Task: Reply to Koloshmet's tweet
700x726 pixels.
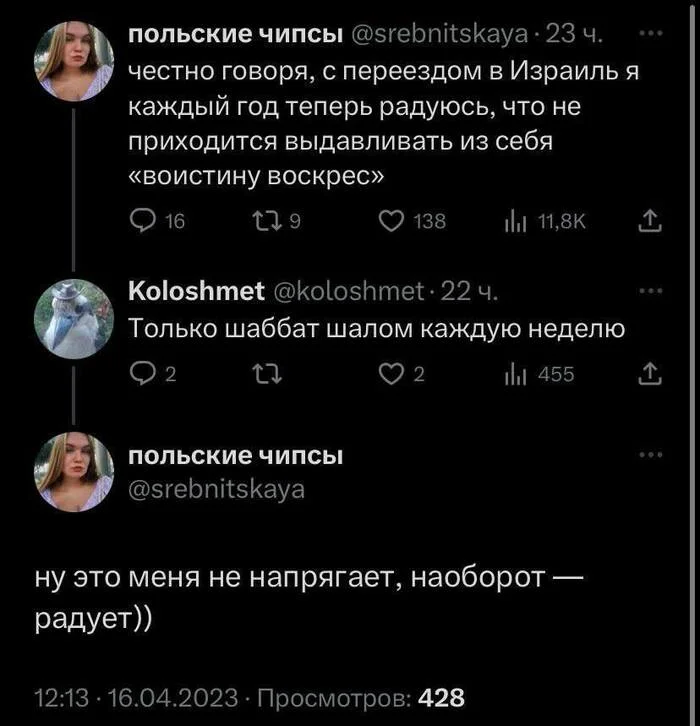Action: tap(142, 374)
